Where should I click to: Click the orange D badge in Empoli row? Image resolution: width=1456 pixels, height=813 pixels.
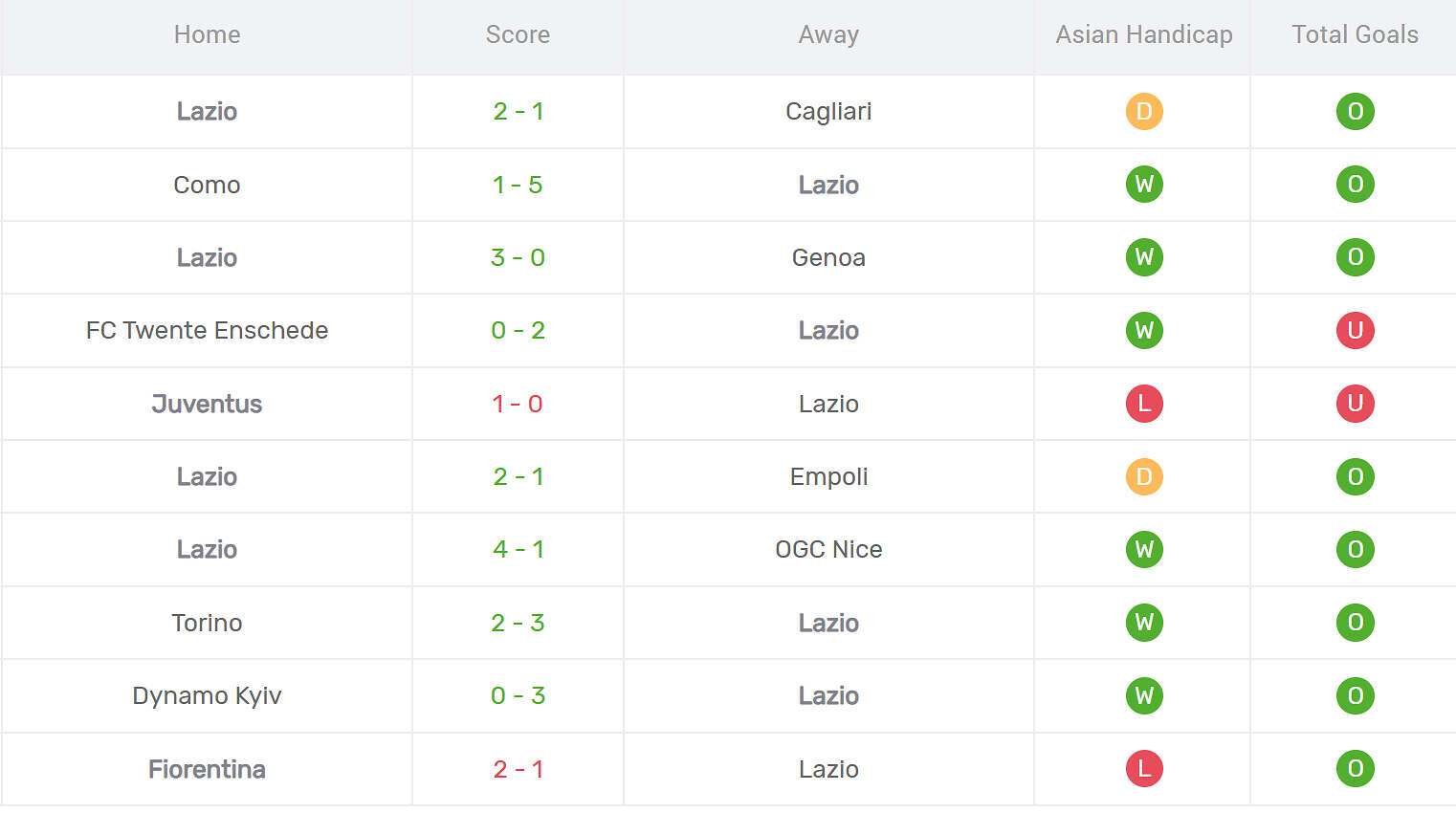click(1144, 476)
